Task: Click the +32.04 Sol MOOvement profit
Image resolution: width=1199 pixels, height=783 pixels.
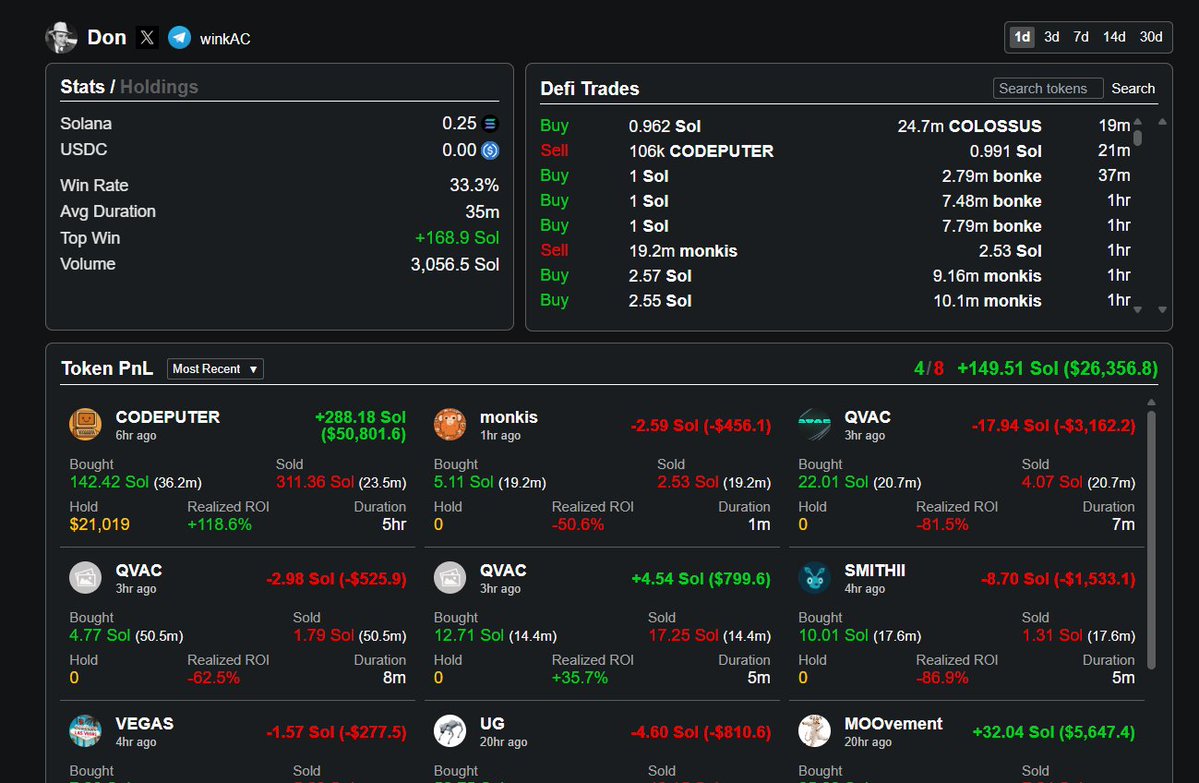Action: 1053,732
